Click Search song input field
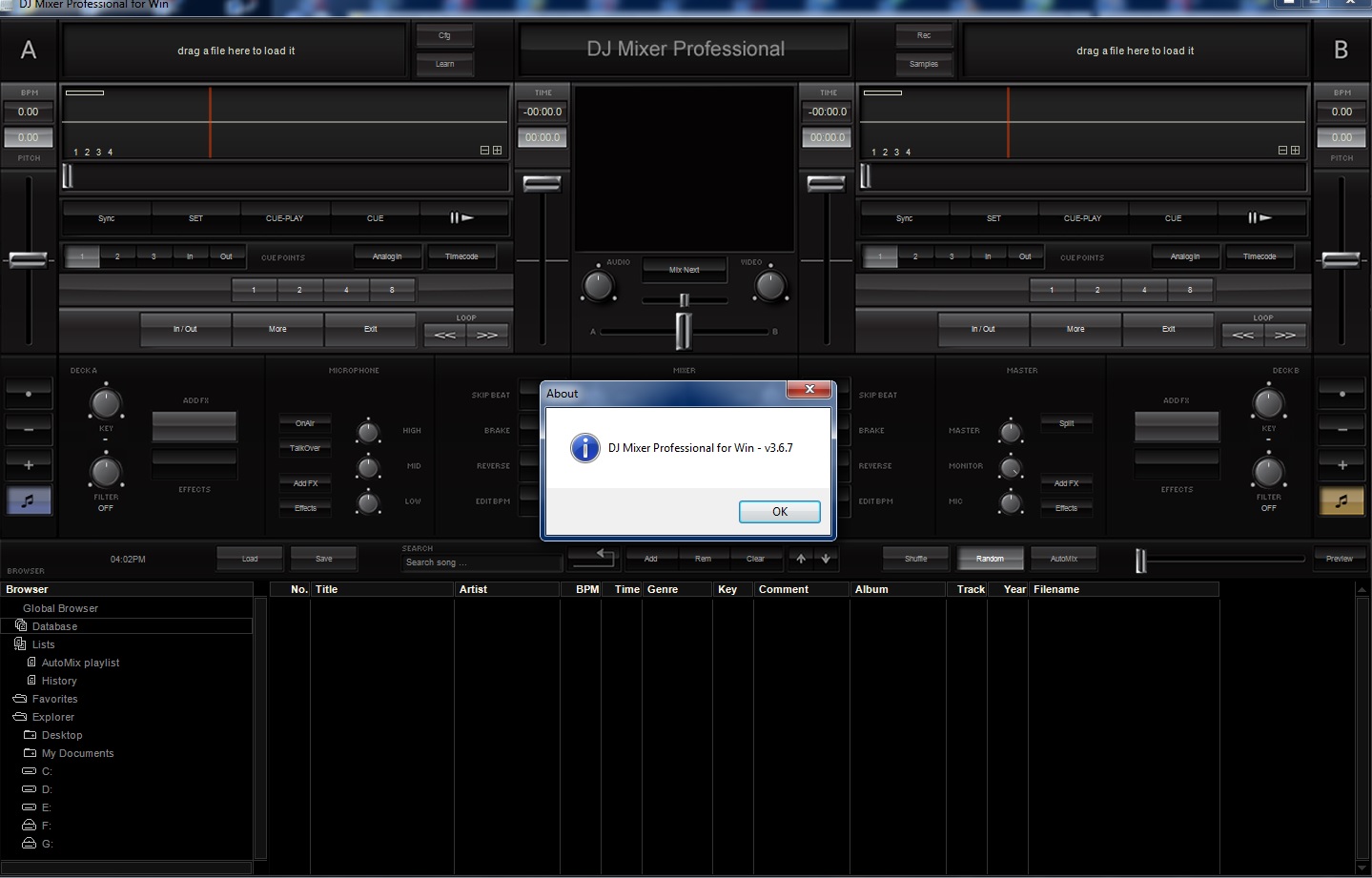 pyautogui.click(x=481, y=562)
